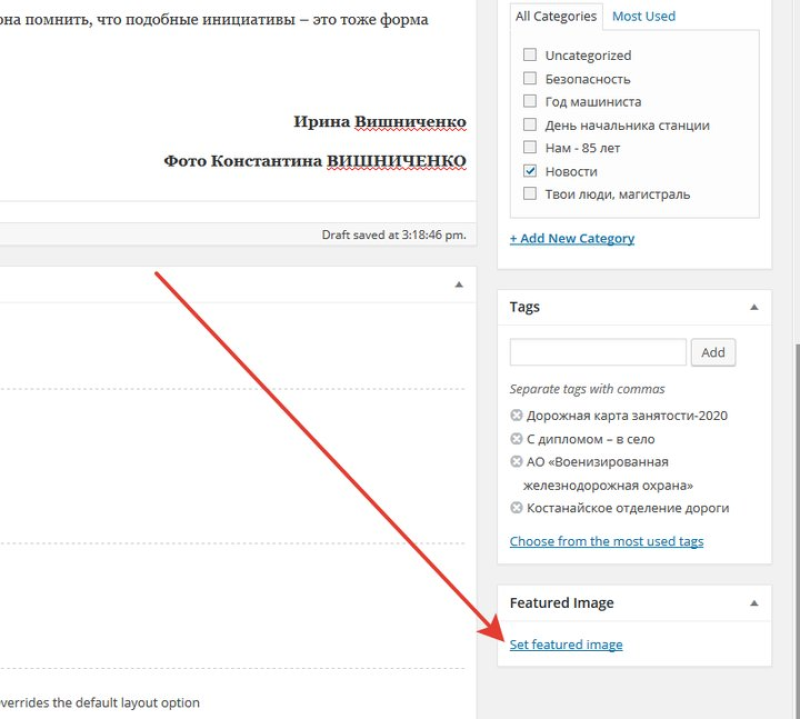Check the Год машиниста category
Viewport: 800px width, 719px height.
tap(530, 101)
